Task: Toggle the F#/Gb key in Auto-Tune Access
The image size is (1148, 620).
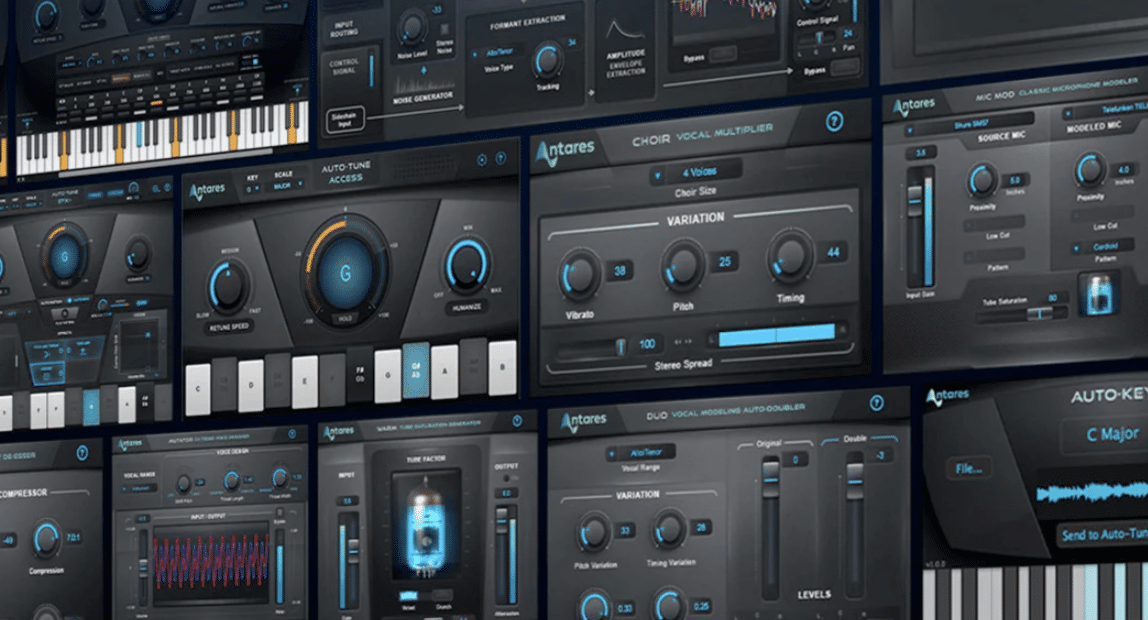Action: click(359, 374)
